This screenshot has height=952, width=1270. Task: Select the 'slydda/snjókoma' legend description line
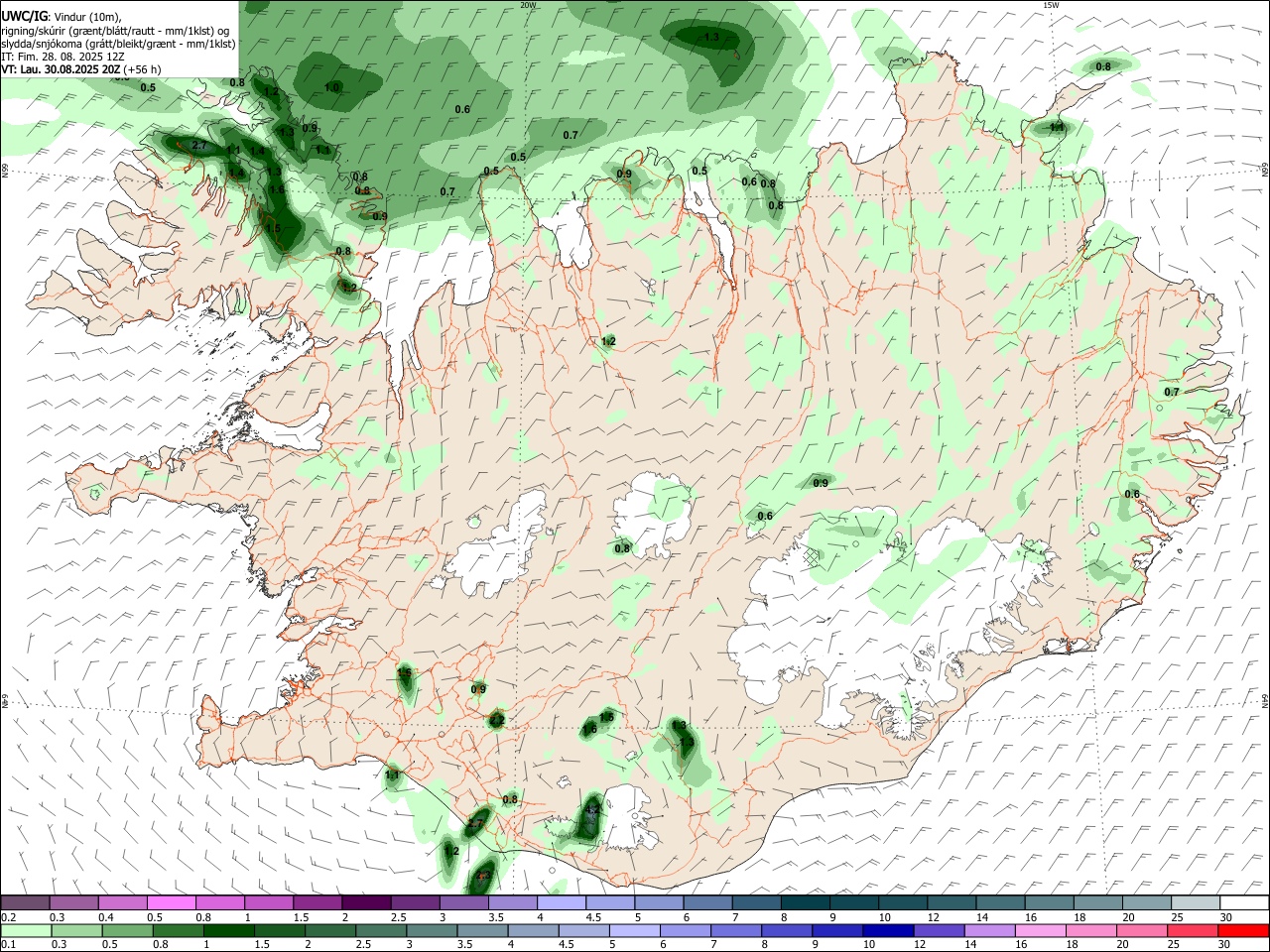(118, 44)
